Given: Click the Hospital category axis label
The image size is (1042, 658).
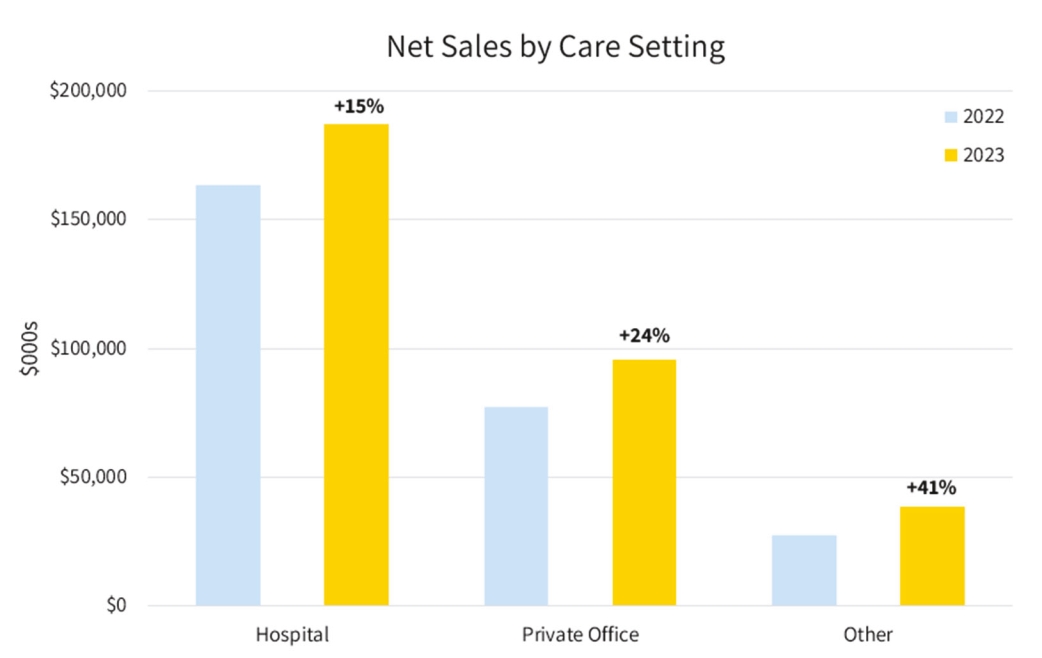Looking at the screenshot, I should (292, 634).
